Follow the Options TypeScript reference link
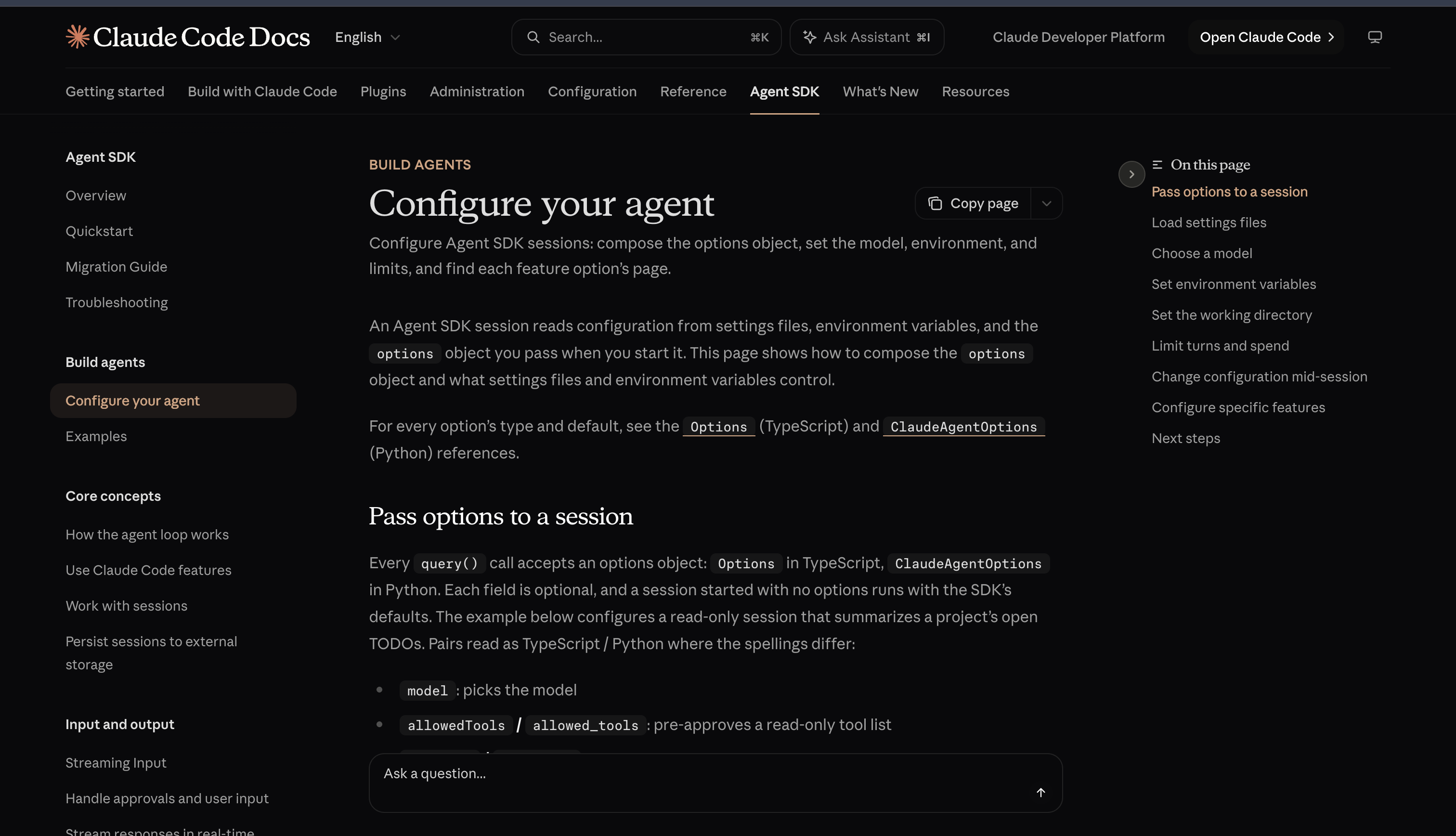 [718, 427]
